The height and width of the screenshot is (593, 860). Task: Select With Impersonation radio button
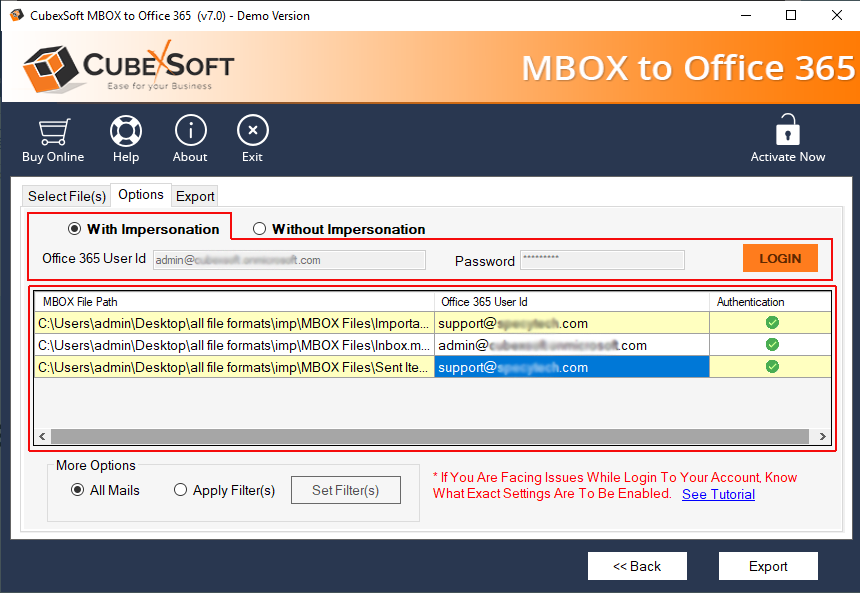pyautogui.click(x=74, y=229)
